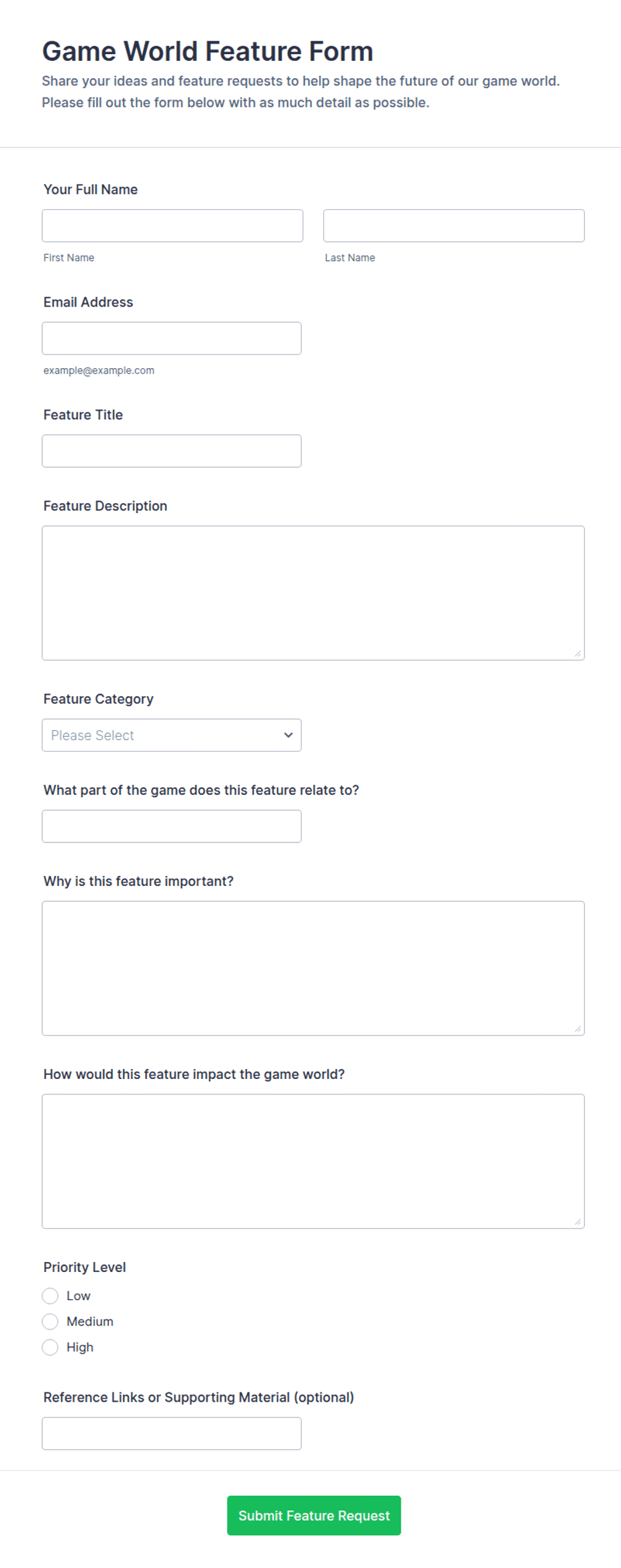Focus the Email Address field
Screen dimensions: 621x1568
pyautogui.click(x=172, y=338)
